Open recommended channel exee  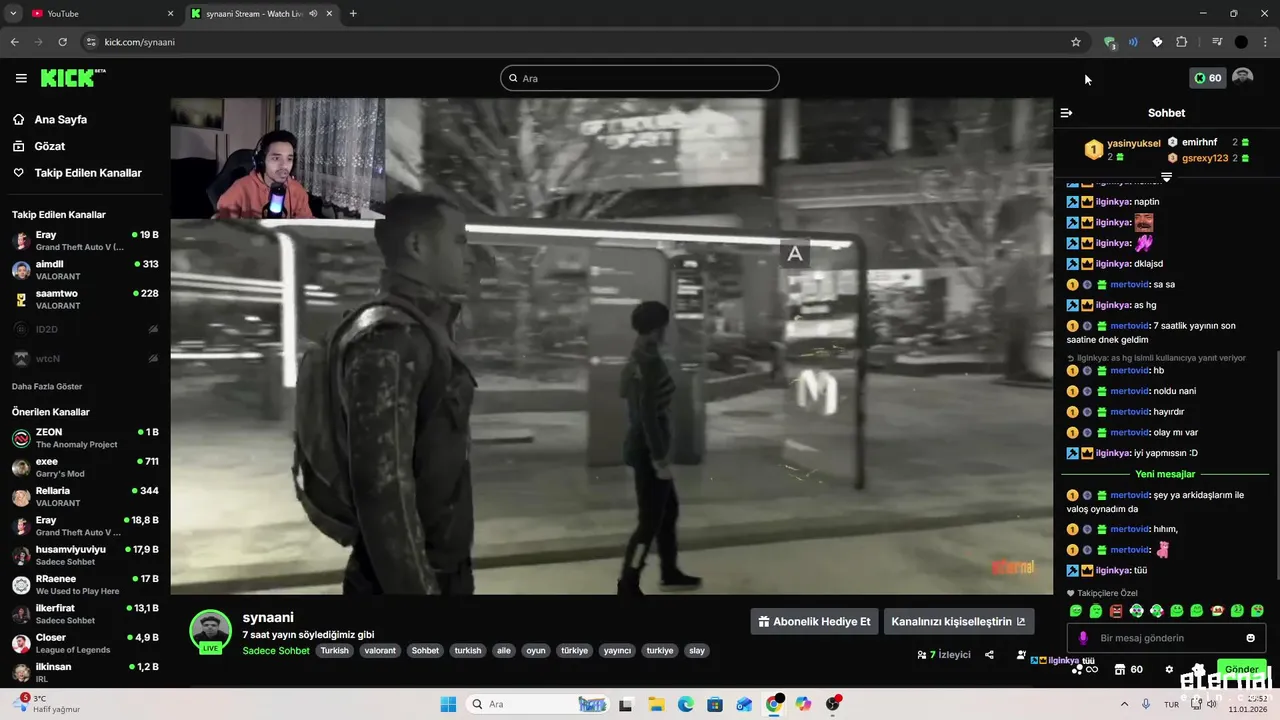coord(85,467)
